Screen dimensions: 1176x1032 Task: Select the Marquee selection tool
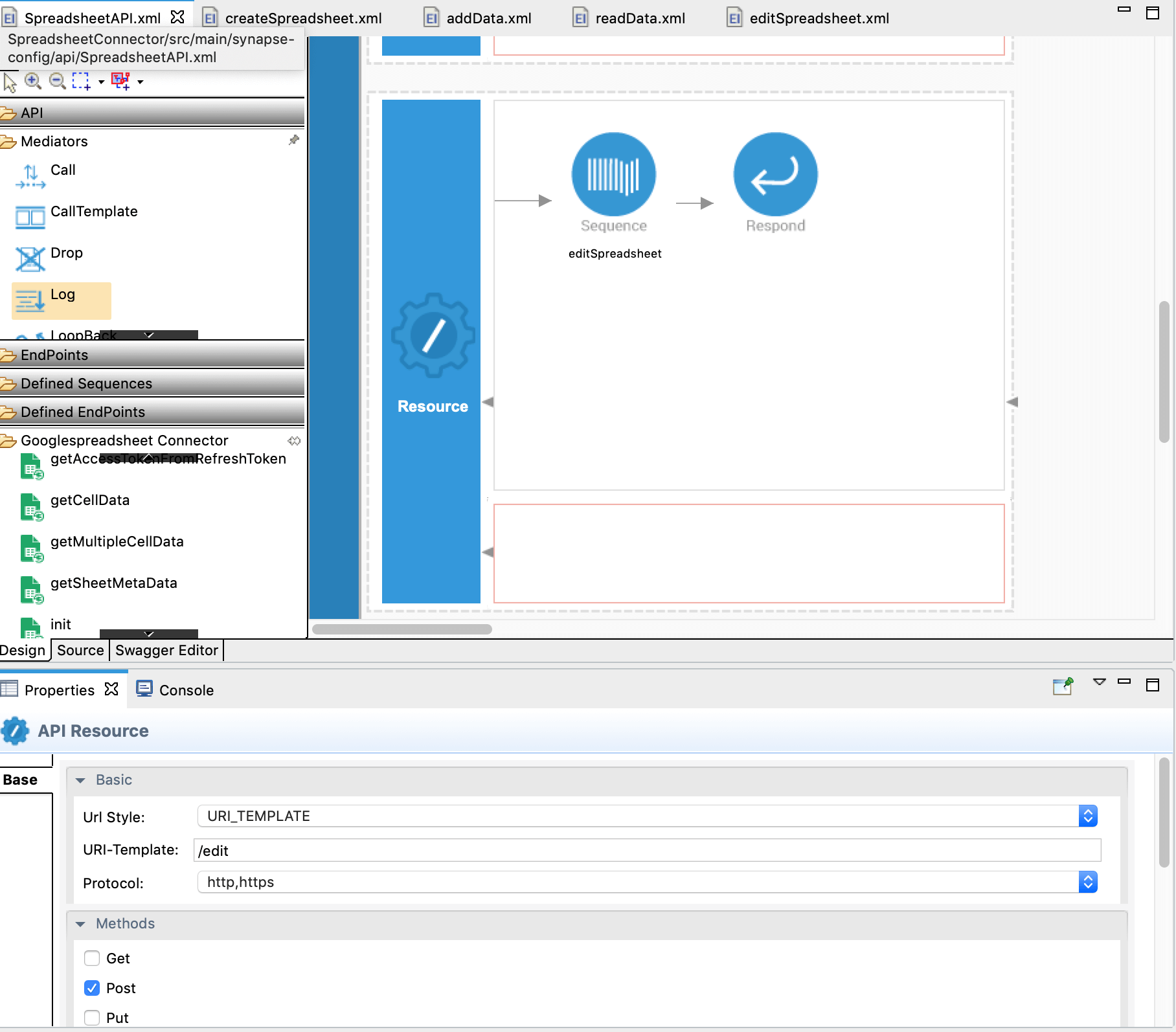click(81, 82)
